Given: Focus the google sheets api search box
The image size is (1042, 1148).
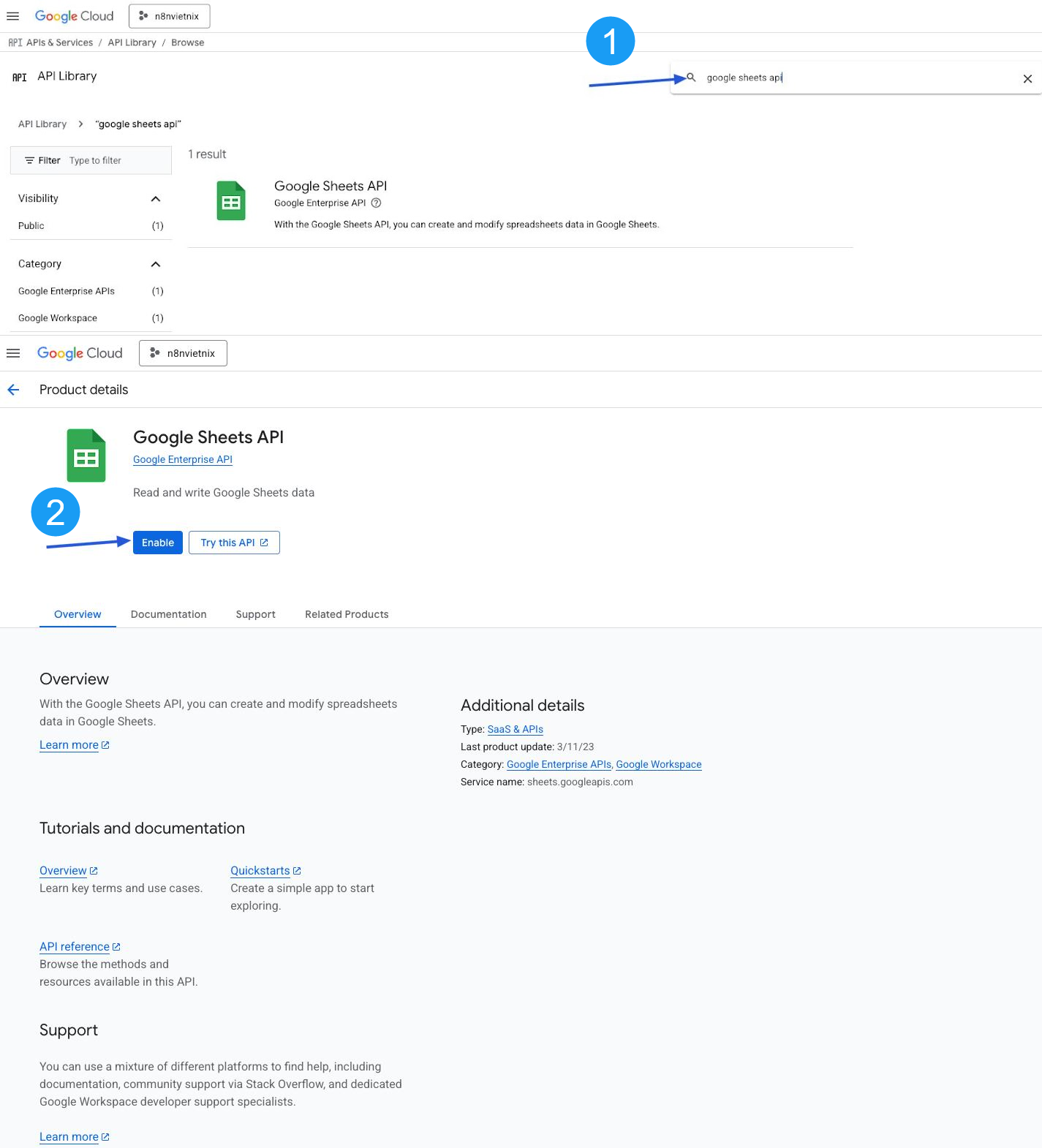Looking at the screenshot, I should tap(856, 78).
